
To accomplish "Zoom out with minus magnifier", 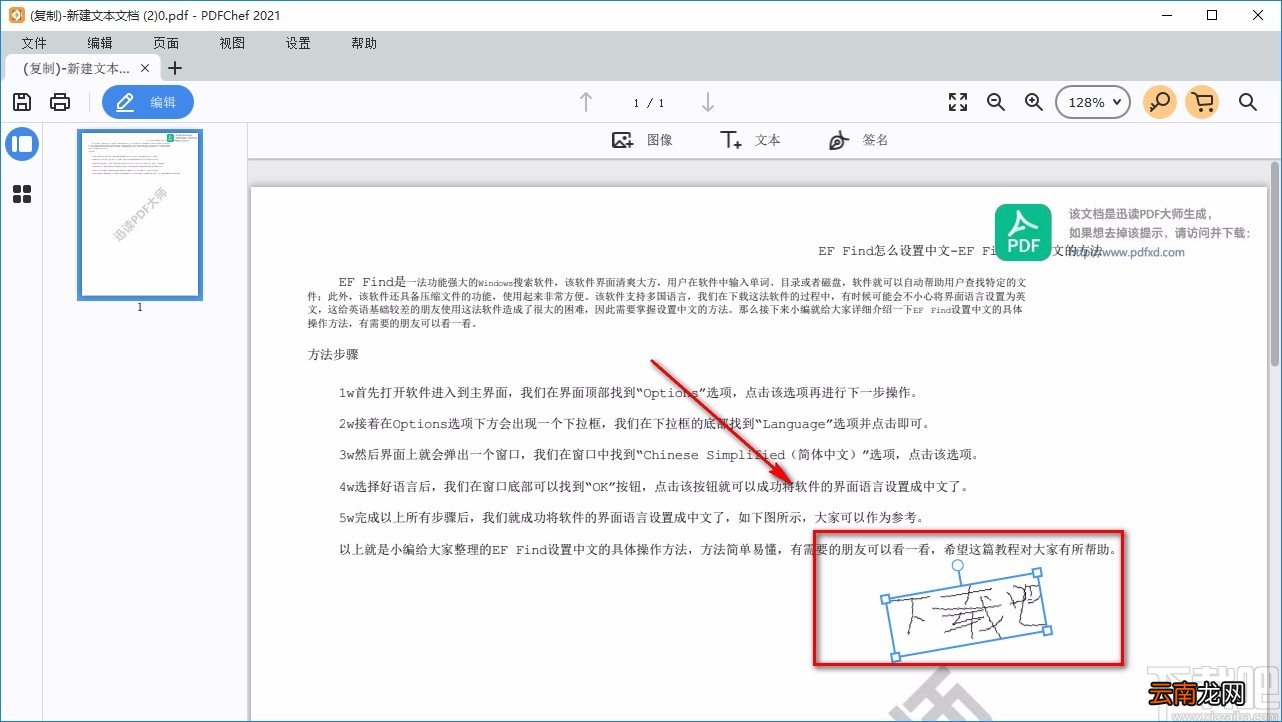I will click(x=996, y=102).
